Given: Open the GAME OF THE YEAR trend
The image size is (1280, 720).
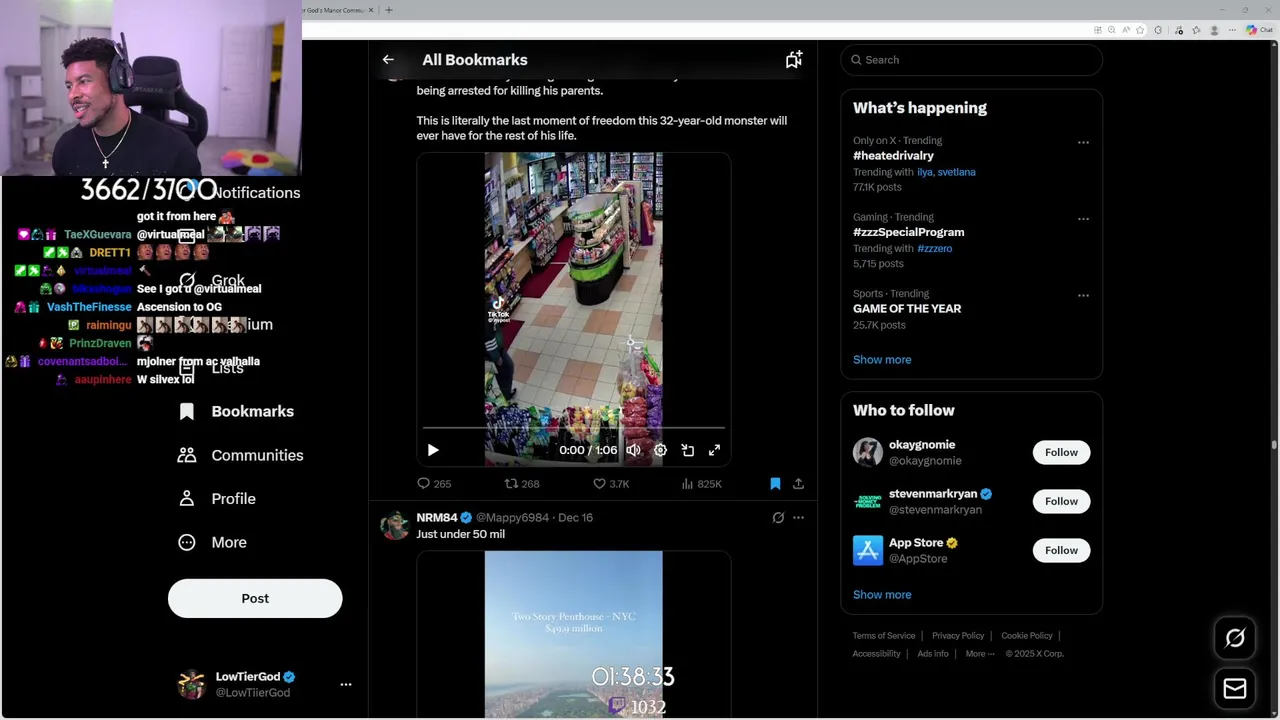Looking at the screenshot, I should (907, 308).
